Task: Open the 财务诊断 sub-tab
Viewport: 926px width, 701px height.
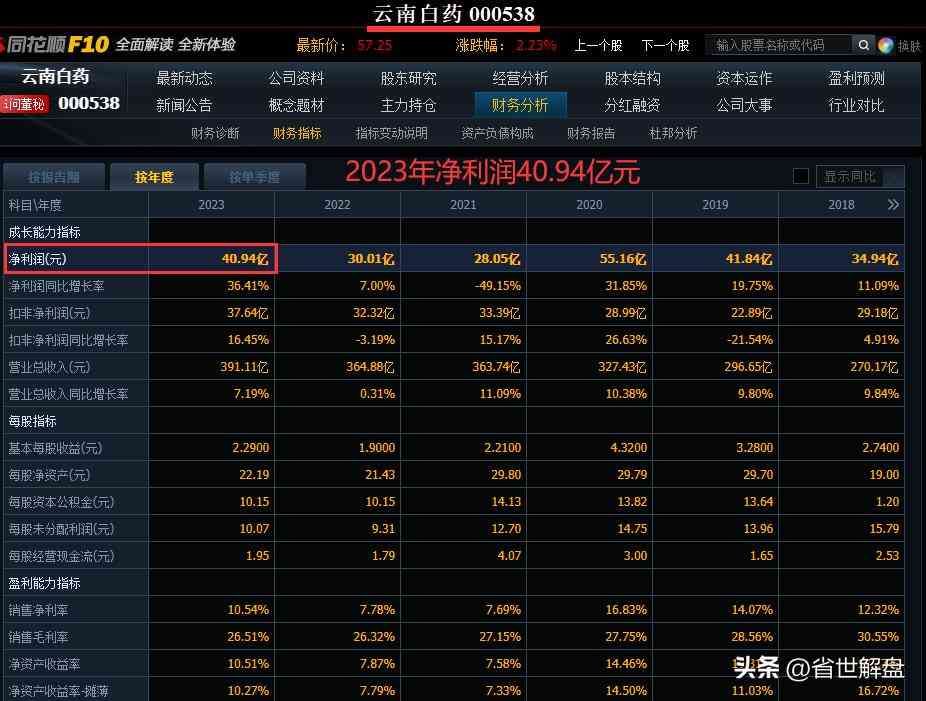Action: tap(215, 133)
